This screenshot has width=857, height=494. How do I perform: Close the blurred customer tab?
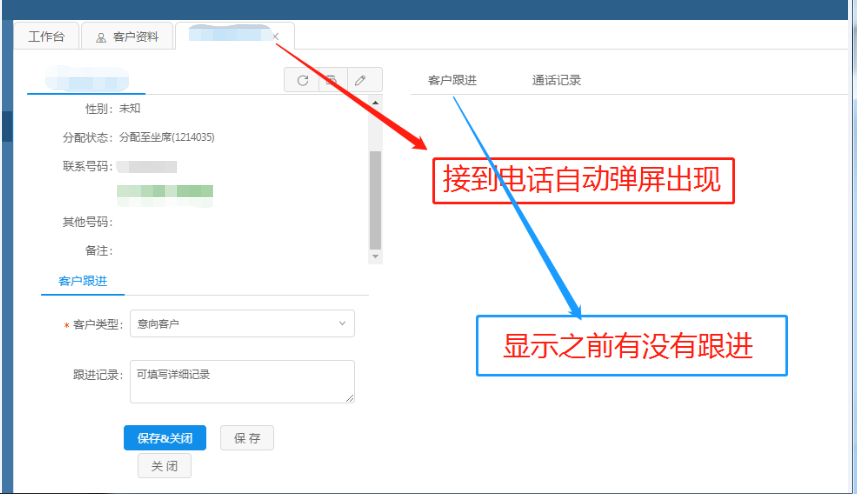click(x=275, y=37)
